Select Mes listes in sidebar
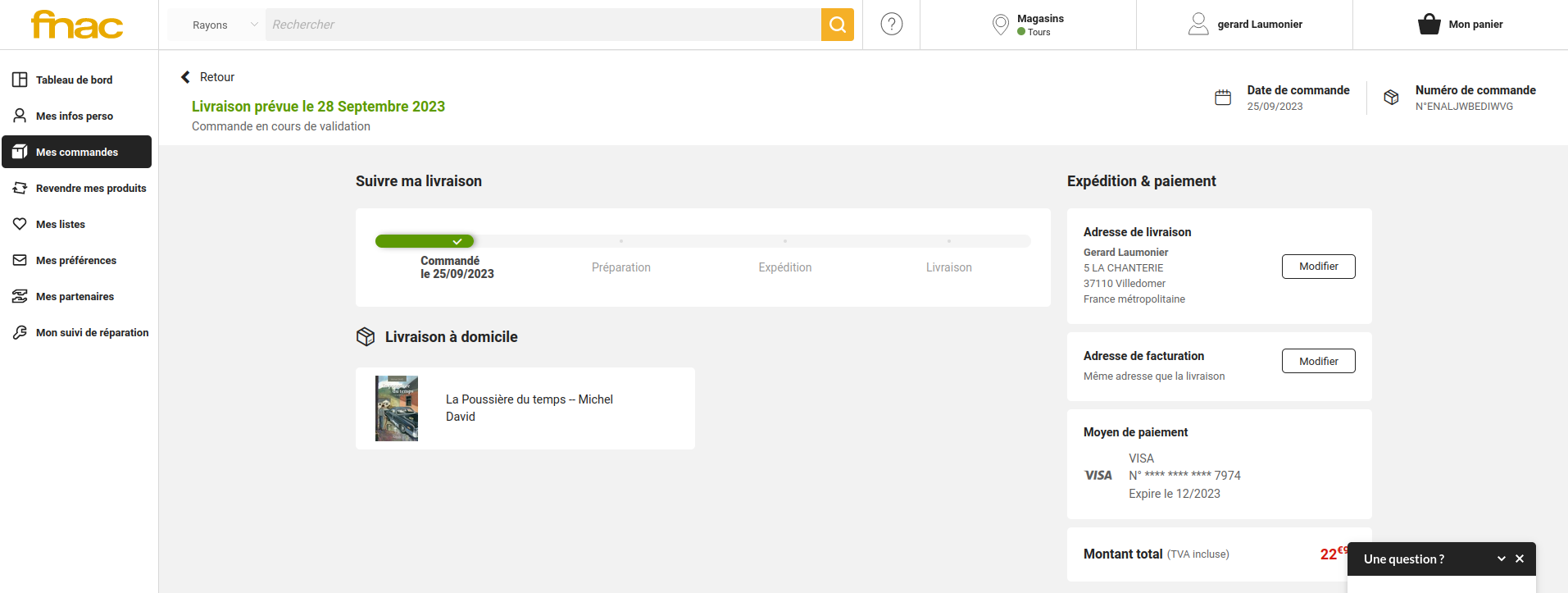The width and height of the screenshot is (1568, 593). 60,224
